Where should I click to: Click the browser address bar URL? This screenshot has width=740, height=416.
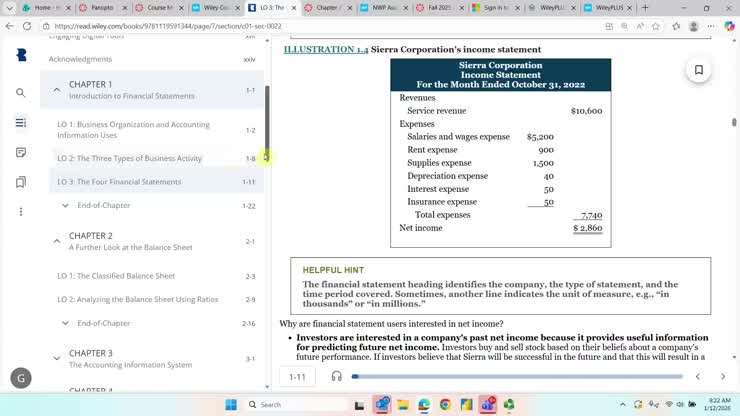pyautogui.click(x=168, y=26)
